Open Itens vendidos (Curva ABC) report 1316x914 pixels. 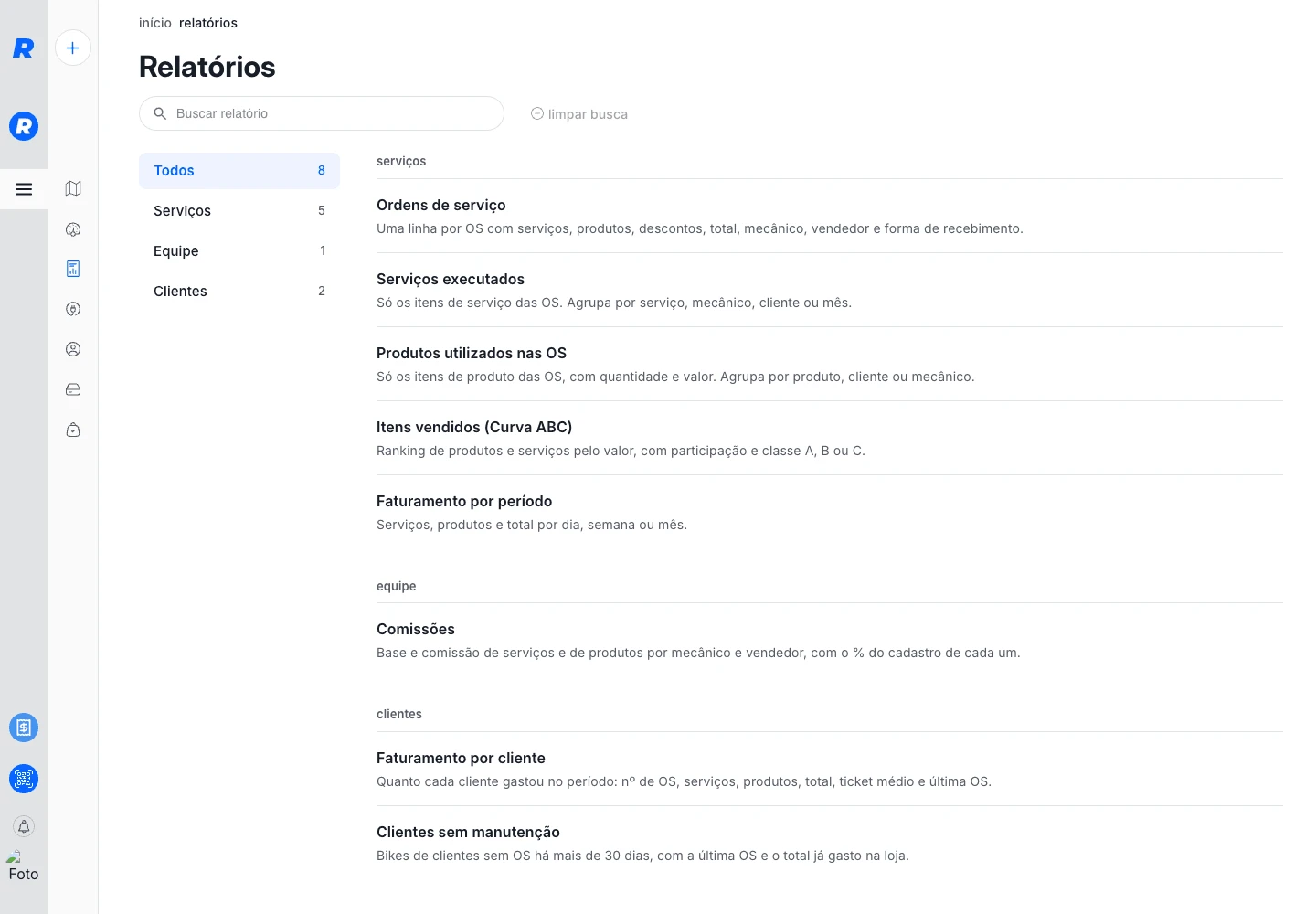click(x=830, y=438)
